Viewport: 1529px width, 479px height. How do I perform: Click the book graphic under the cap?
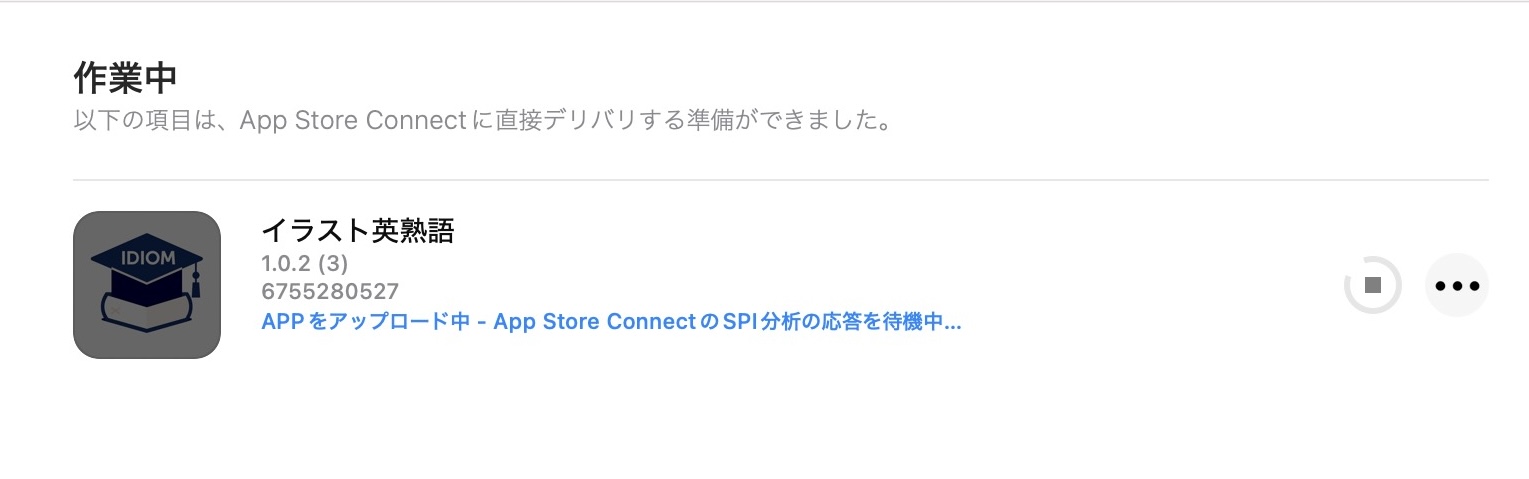point(147,313)
